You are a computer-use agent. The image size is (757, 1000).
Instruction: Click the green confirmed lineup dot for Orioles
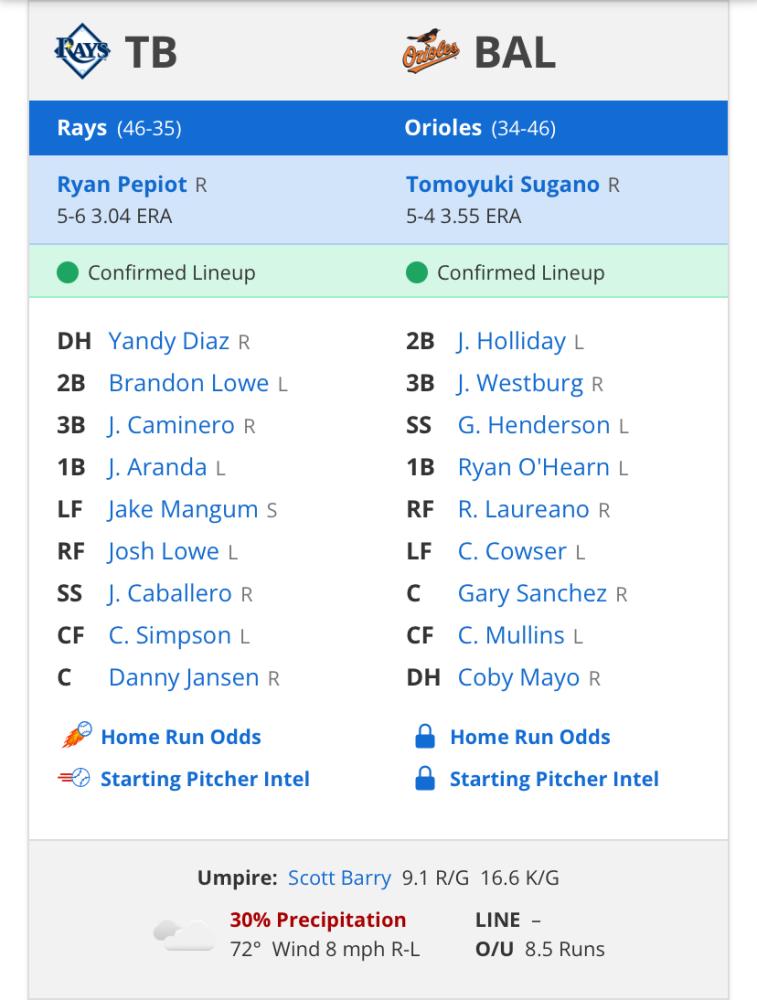(416, 272)
